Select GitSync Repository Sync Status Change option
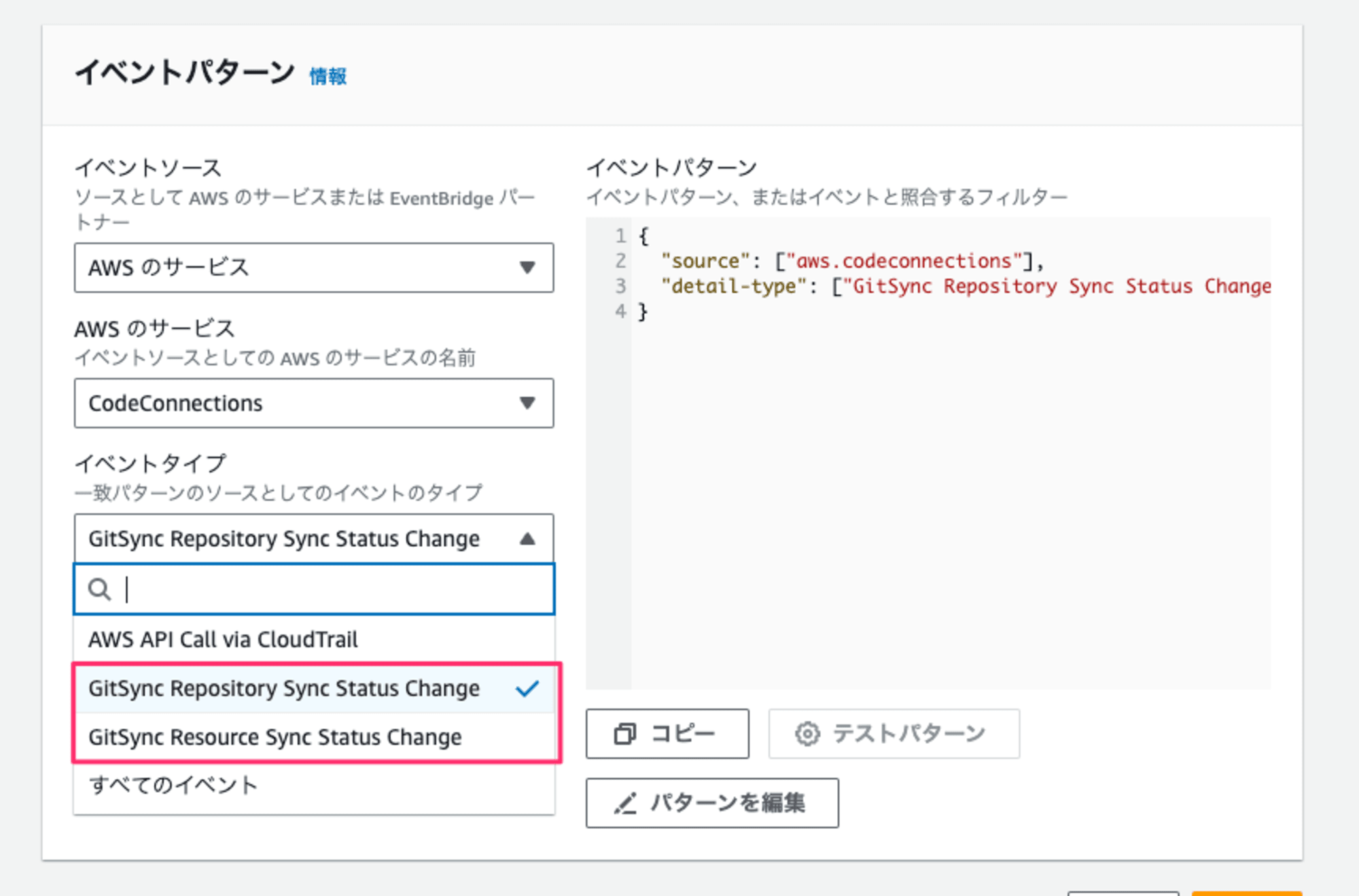 pos(314,688)
